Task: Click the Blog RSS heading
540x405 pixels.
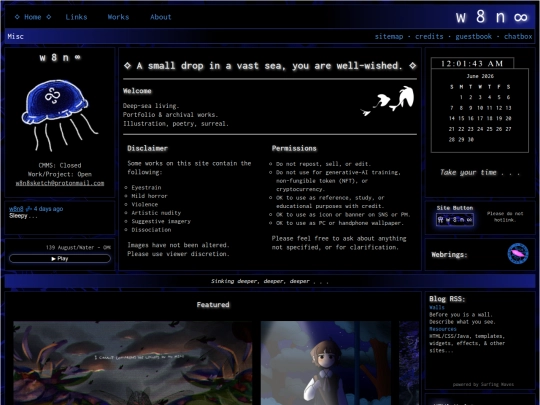Action: pyautogui.click(x=447, y=299)
